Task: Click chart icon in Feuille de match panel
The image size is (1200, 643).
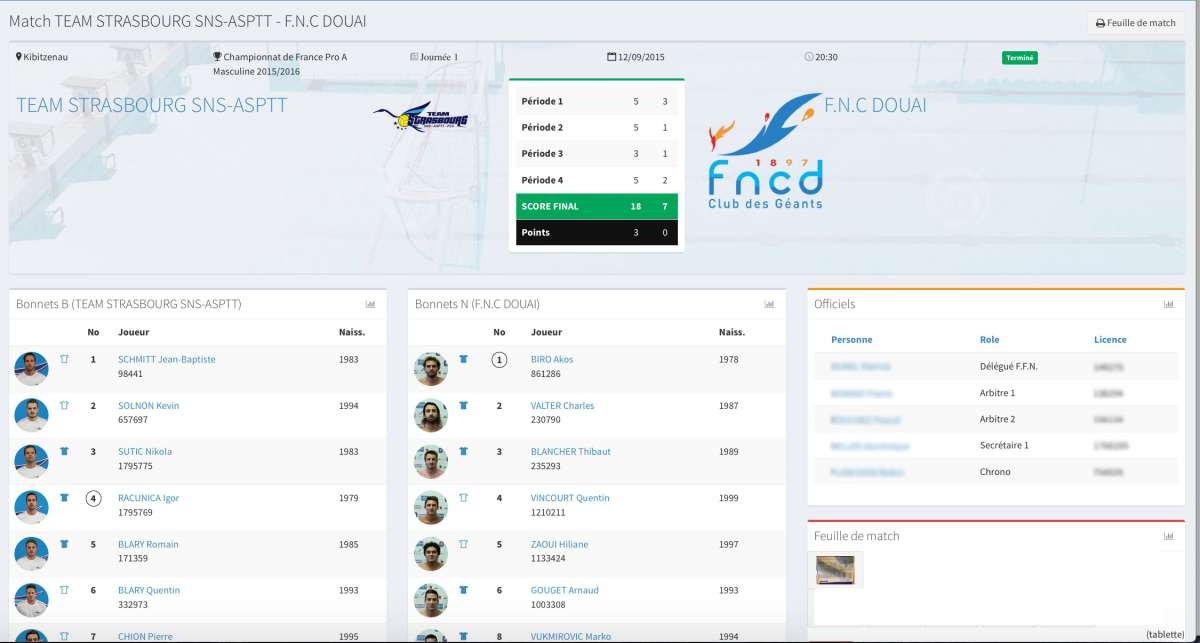Action: pyautogui.click(x=1168, y=536)
